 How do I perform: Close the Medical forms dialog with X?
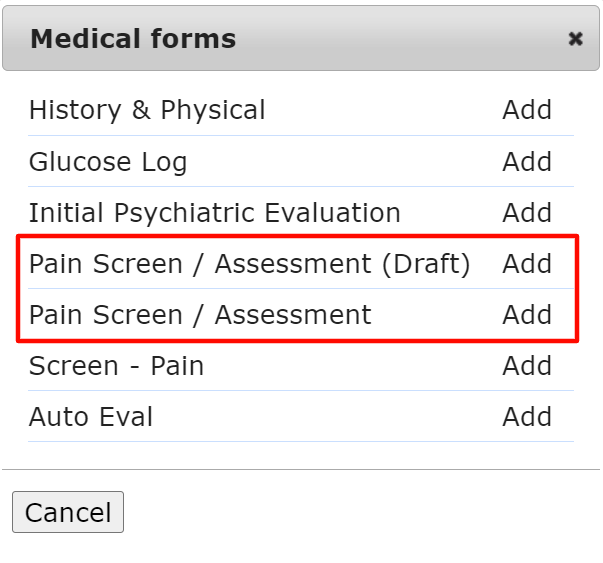pos(575,39)
